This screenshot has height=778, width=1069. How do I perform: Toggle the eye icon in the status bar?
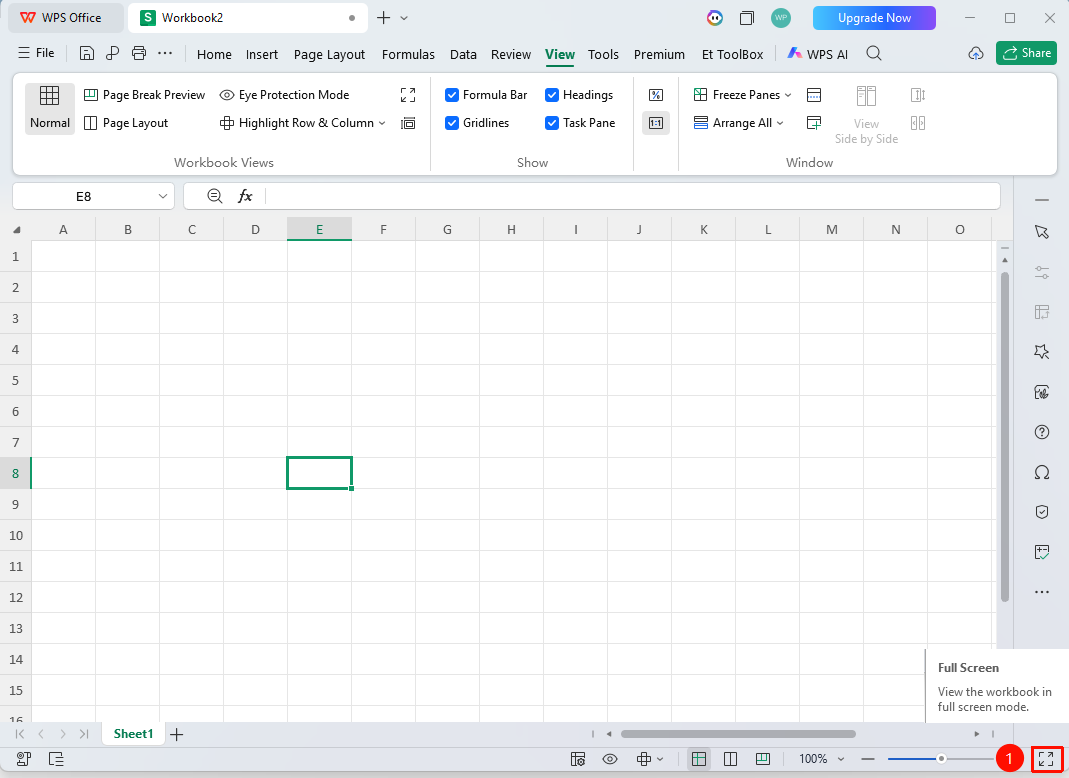tap(610, 759)
